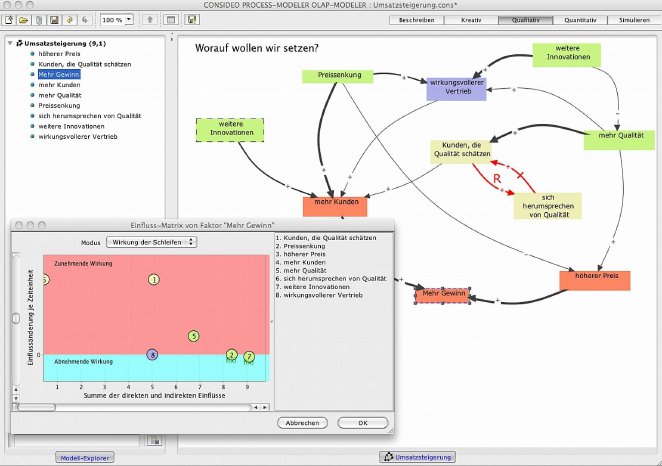Click bubble 2 in the influence matrix
This screenshot has width=662, height=466.
coord(231,355)
